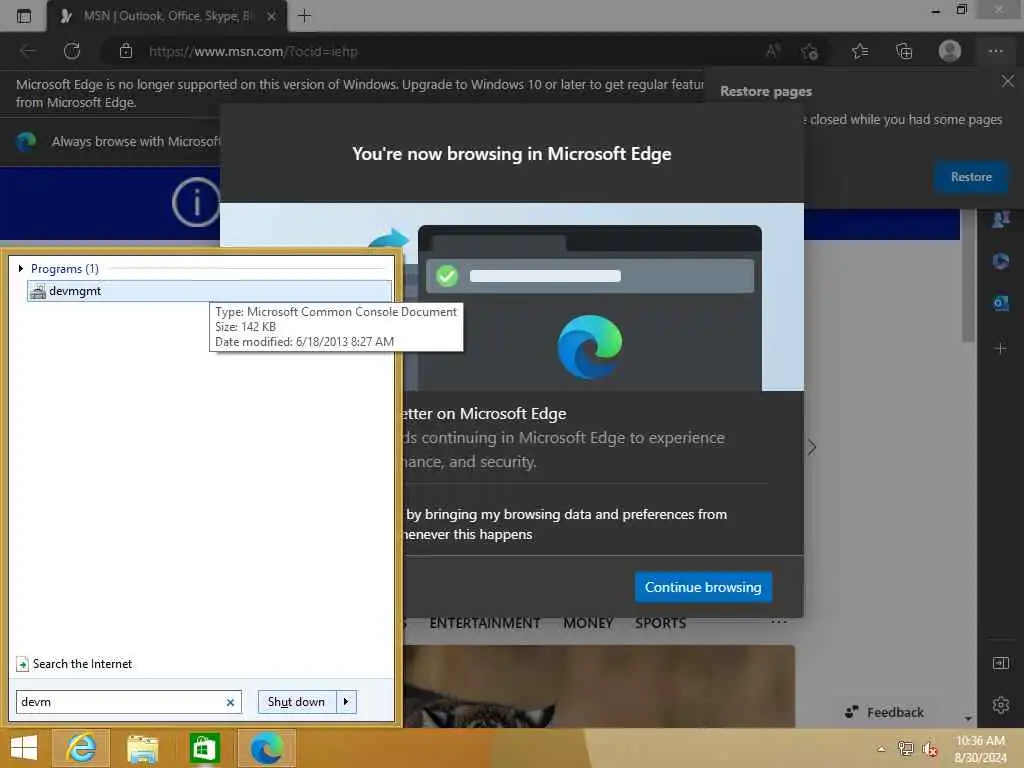Click next arrow beside Edge dialog
Viewport: 1024px width, 768px height.
812,447
